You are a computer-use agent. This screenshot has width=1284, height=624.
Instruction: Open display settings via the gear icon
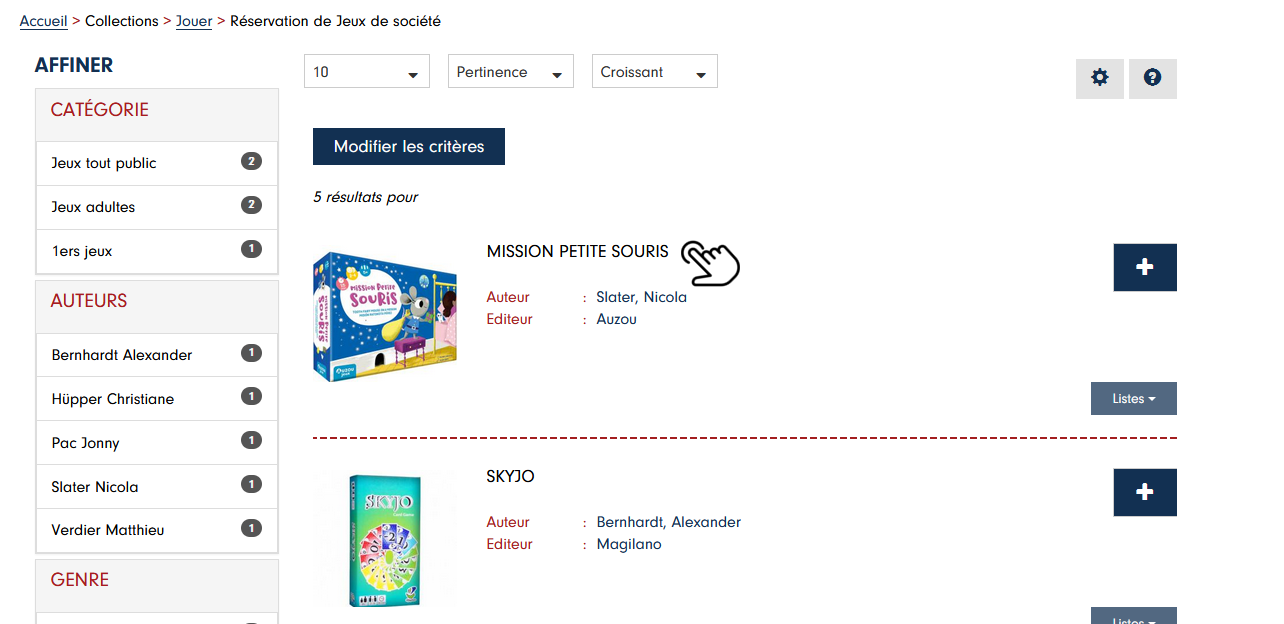click(1099, 78)
